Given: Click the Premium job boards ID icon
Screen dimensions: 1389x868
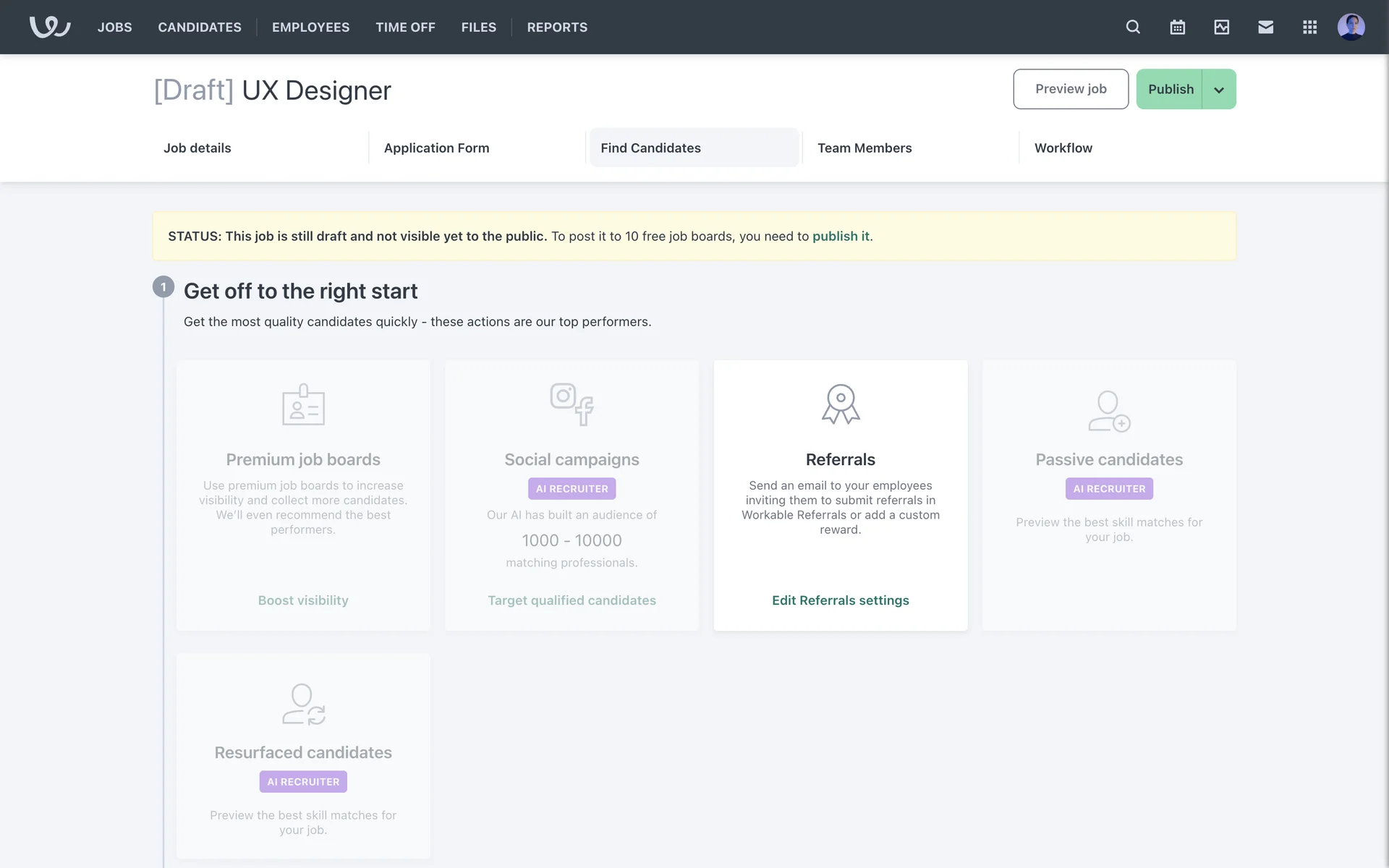Looking at the screenshot, I should 303,404.
